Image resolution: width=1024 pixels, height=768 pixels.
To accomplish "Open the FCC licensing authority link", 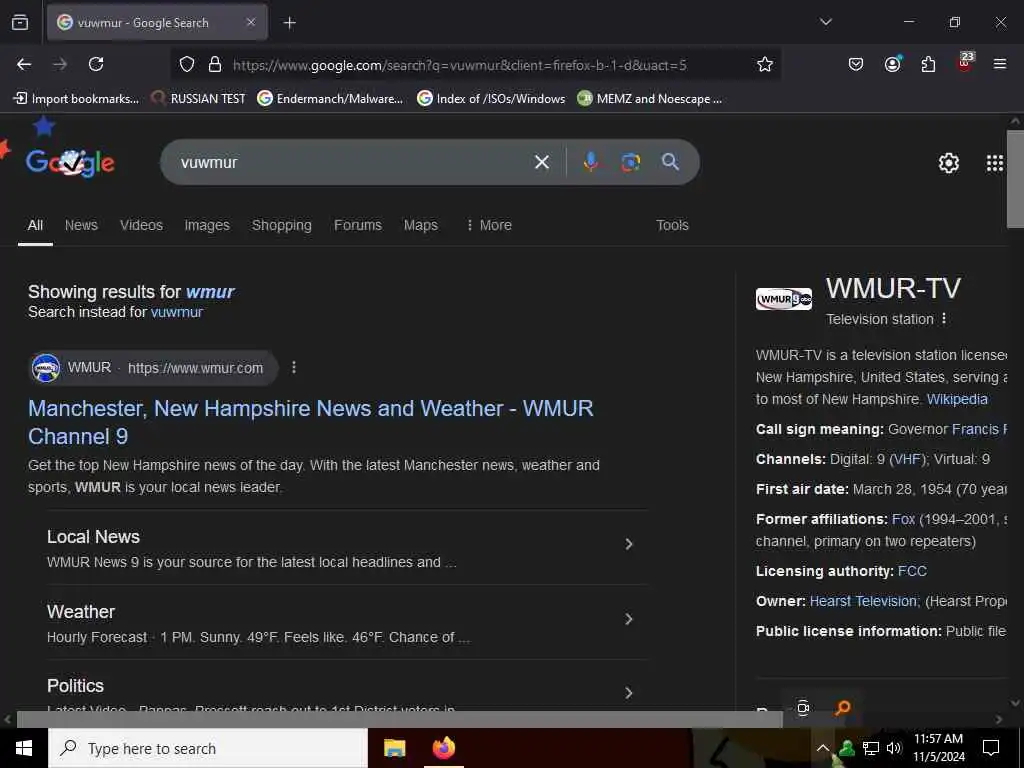I will (912, 571).
